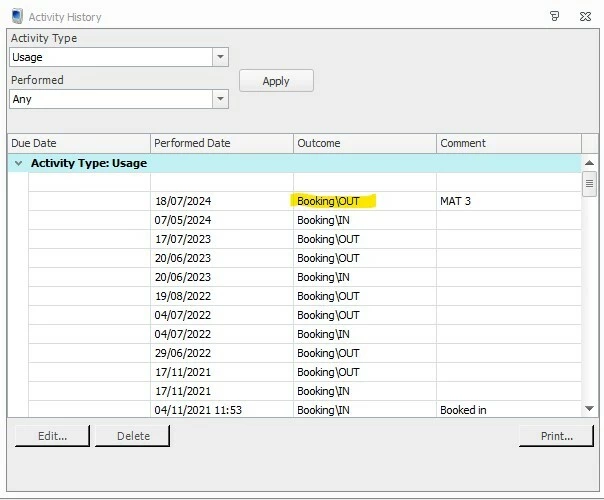
Task: Click the Activity History window icon
Action: 16,16
